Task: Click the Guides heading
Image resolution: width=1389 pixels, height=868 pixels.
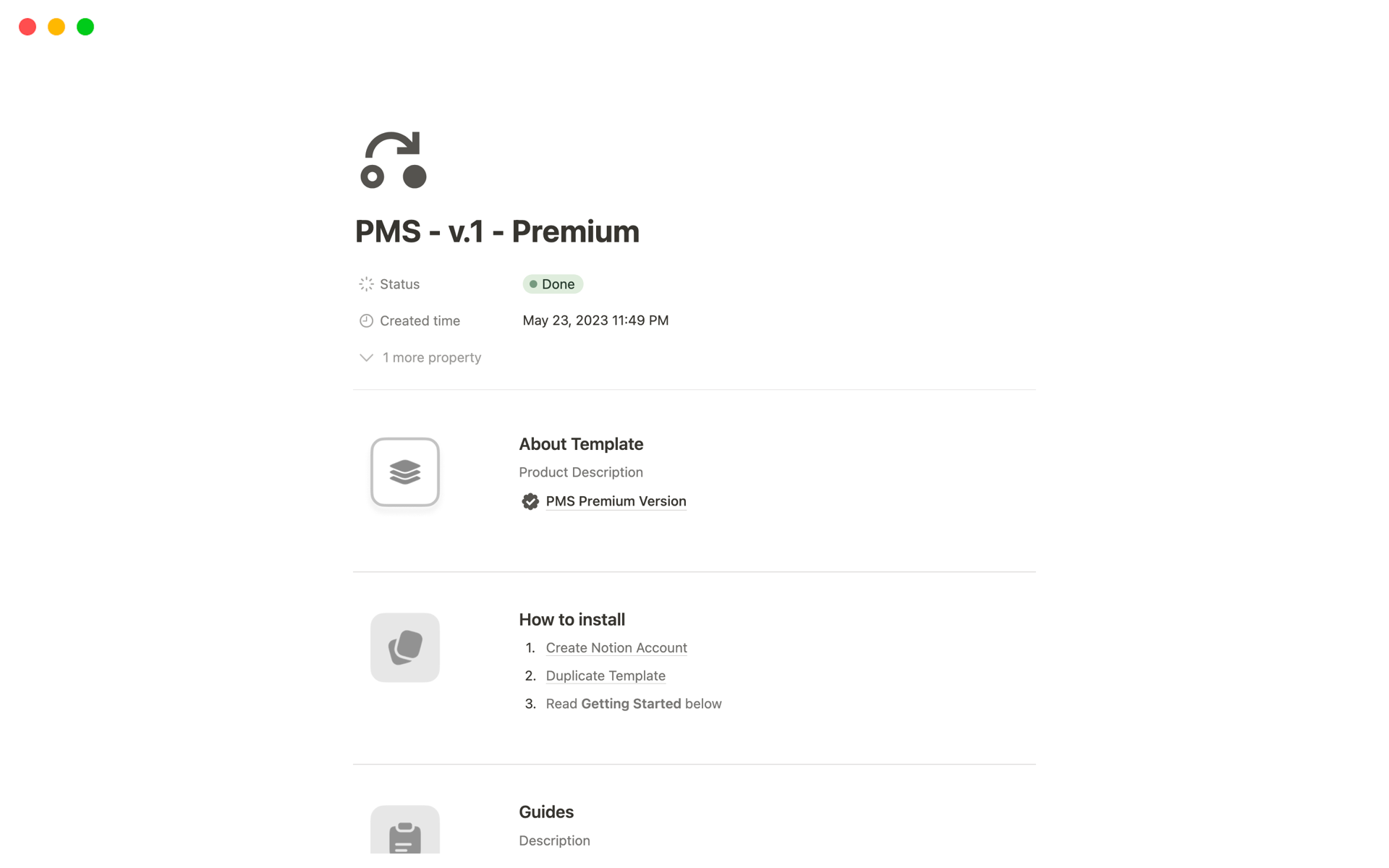Action: 546,812
